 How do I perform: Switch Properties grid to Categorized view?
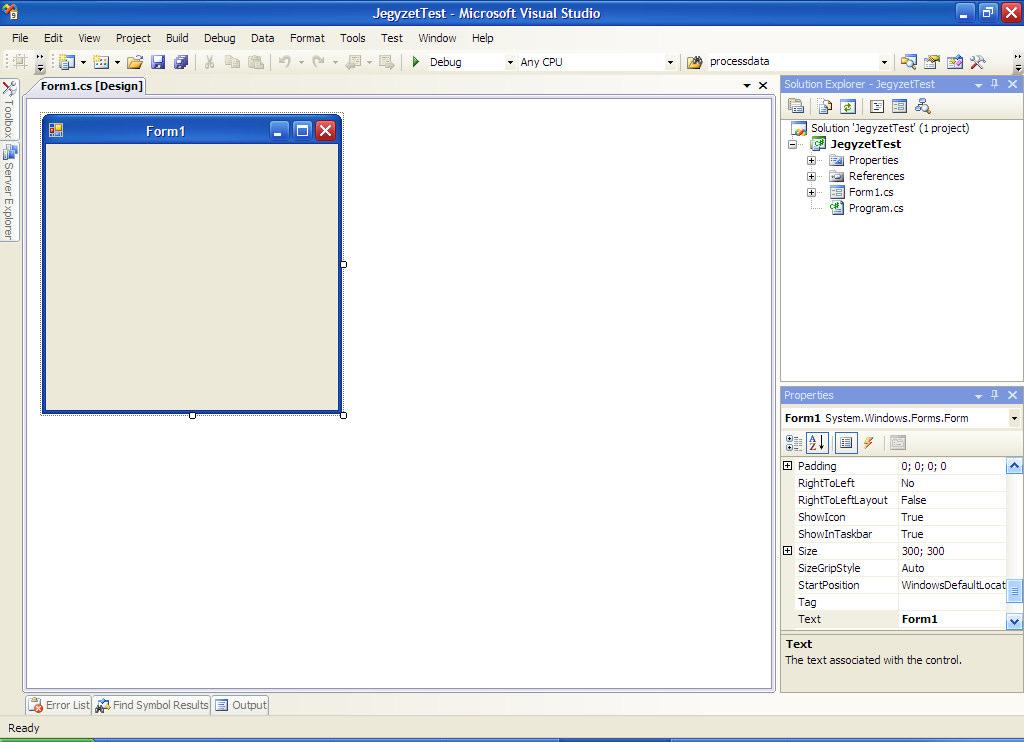coord(794,443)
